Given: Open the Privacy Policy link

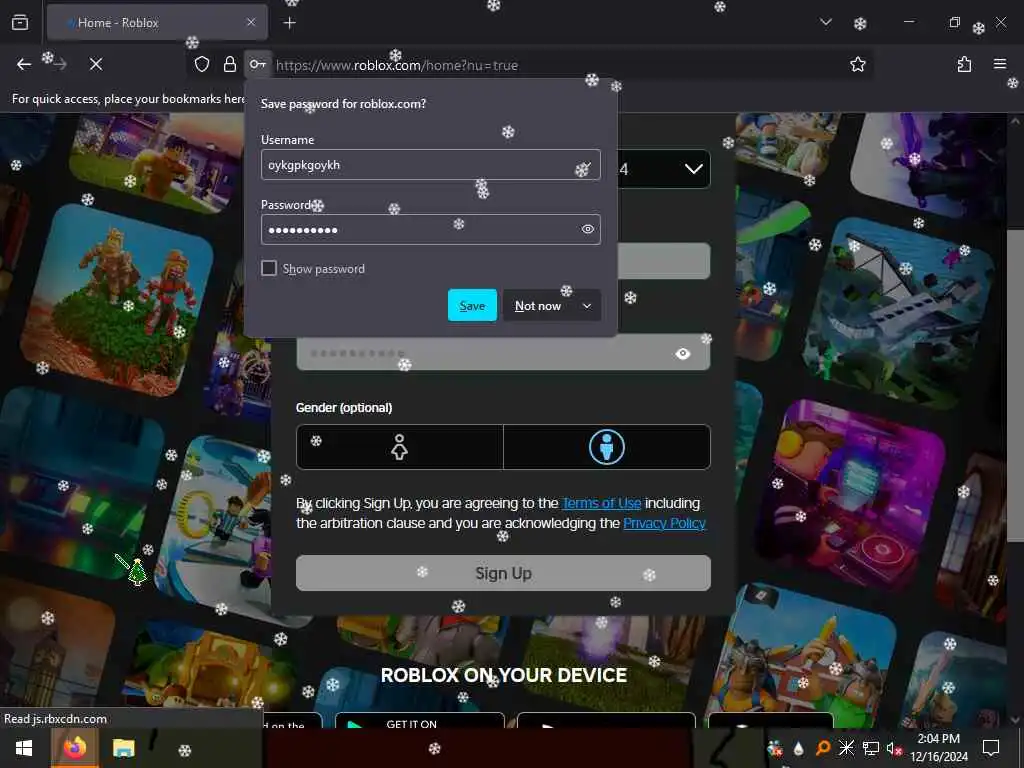Looking at the screenshot, I should 664,523.
